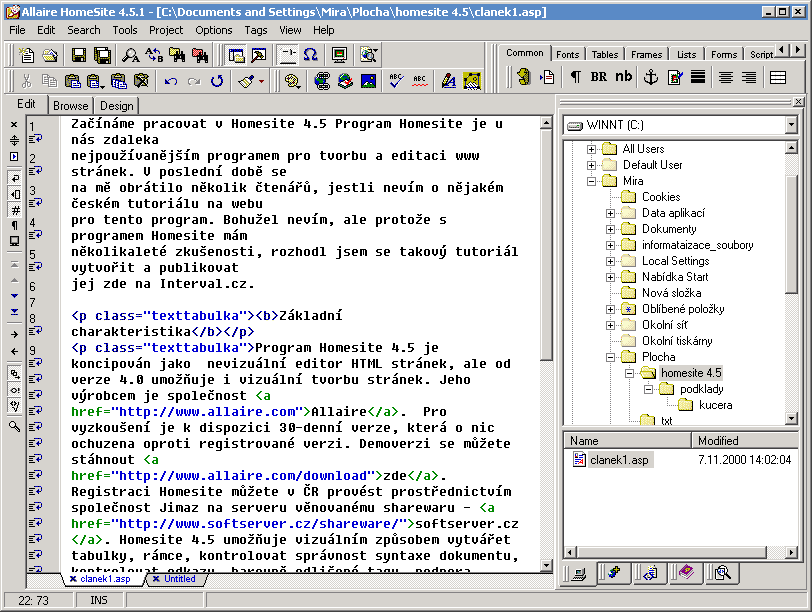Open Find with the magnifier-and-A icon
812x612 pixels.
[130, 55]
